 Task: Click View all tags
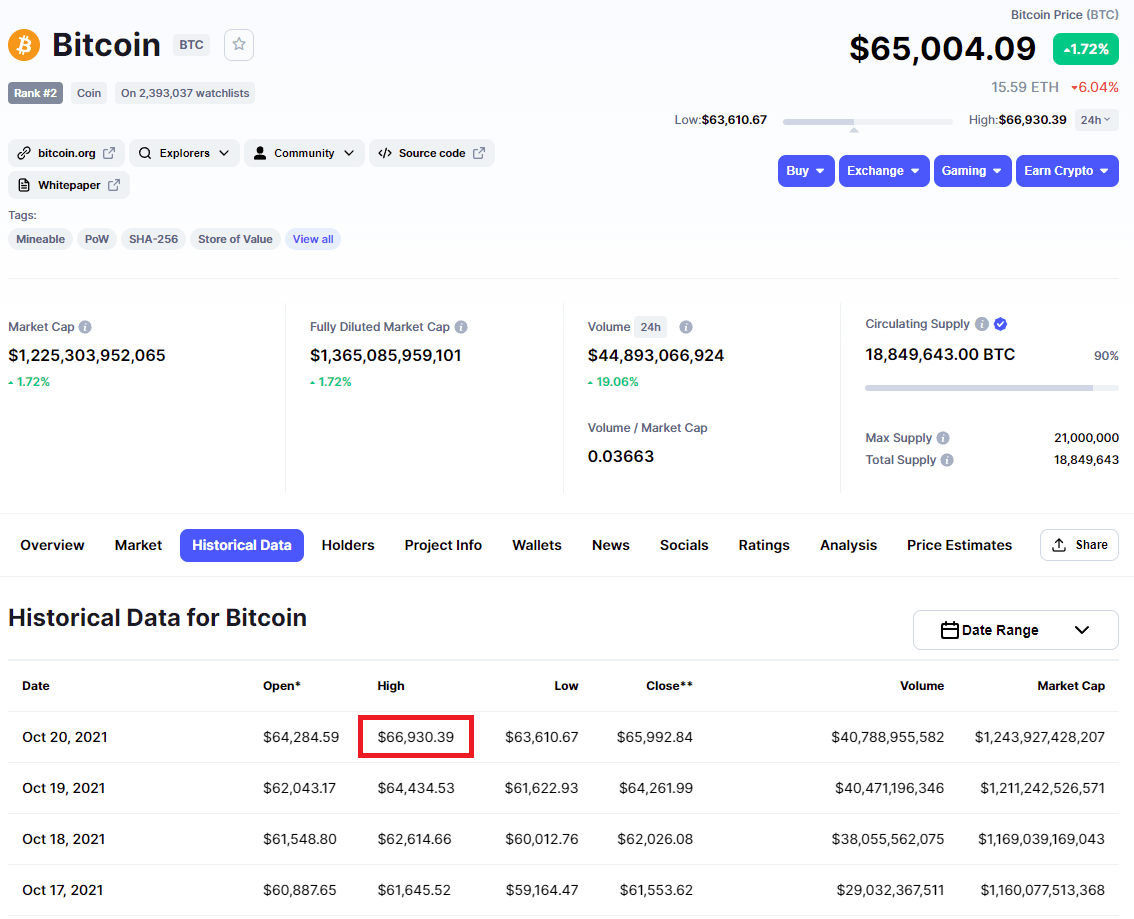pos(313,239)
